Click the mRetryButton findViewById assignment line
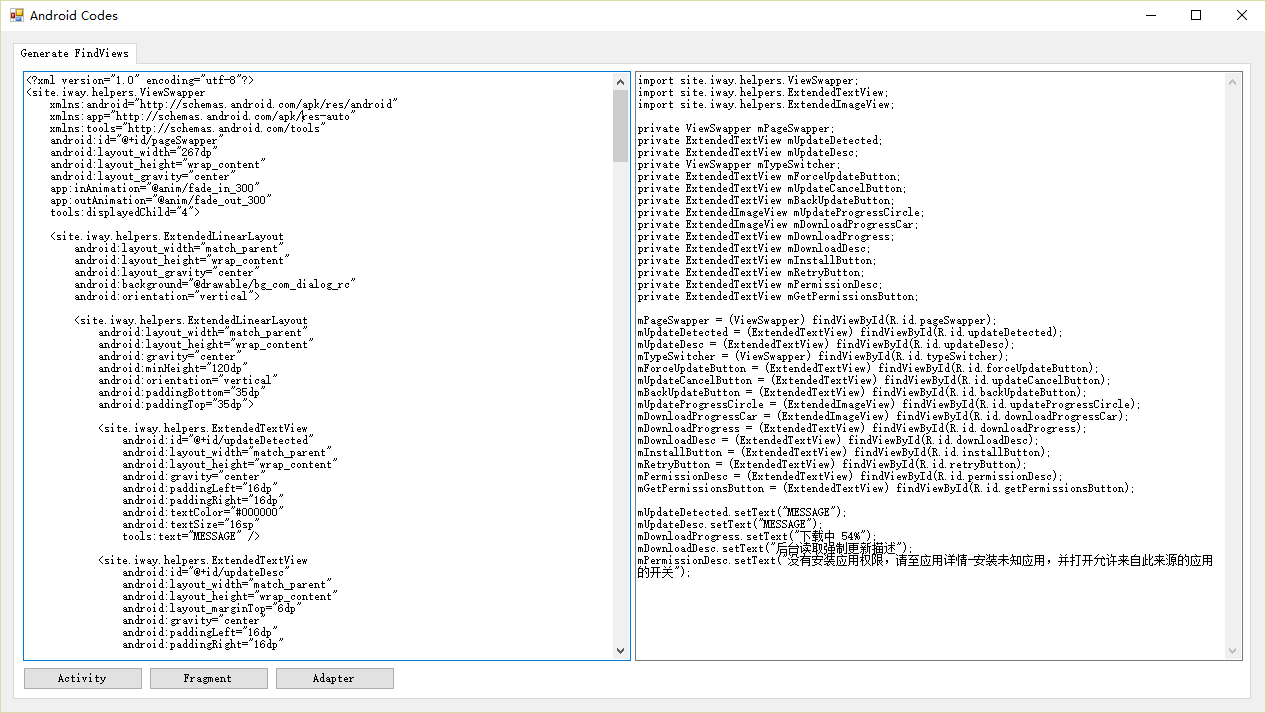The image size is (1266, 713). click(832, 464)
